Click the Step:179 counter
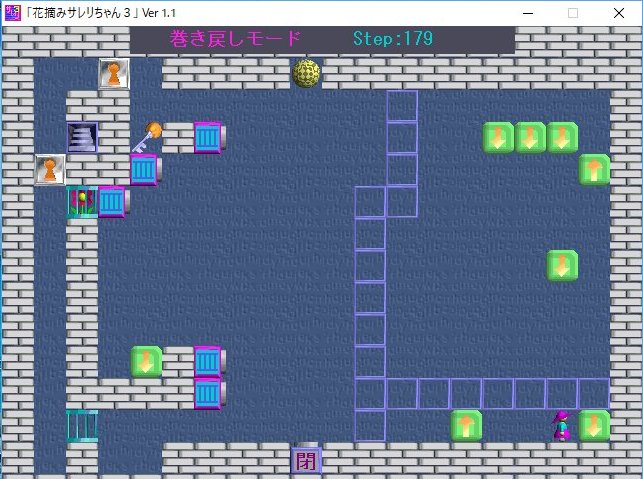This screenshot has height=479, width=643. (x=392, y=39)
